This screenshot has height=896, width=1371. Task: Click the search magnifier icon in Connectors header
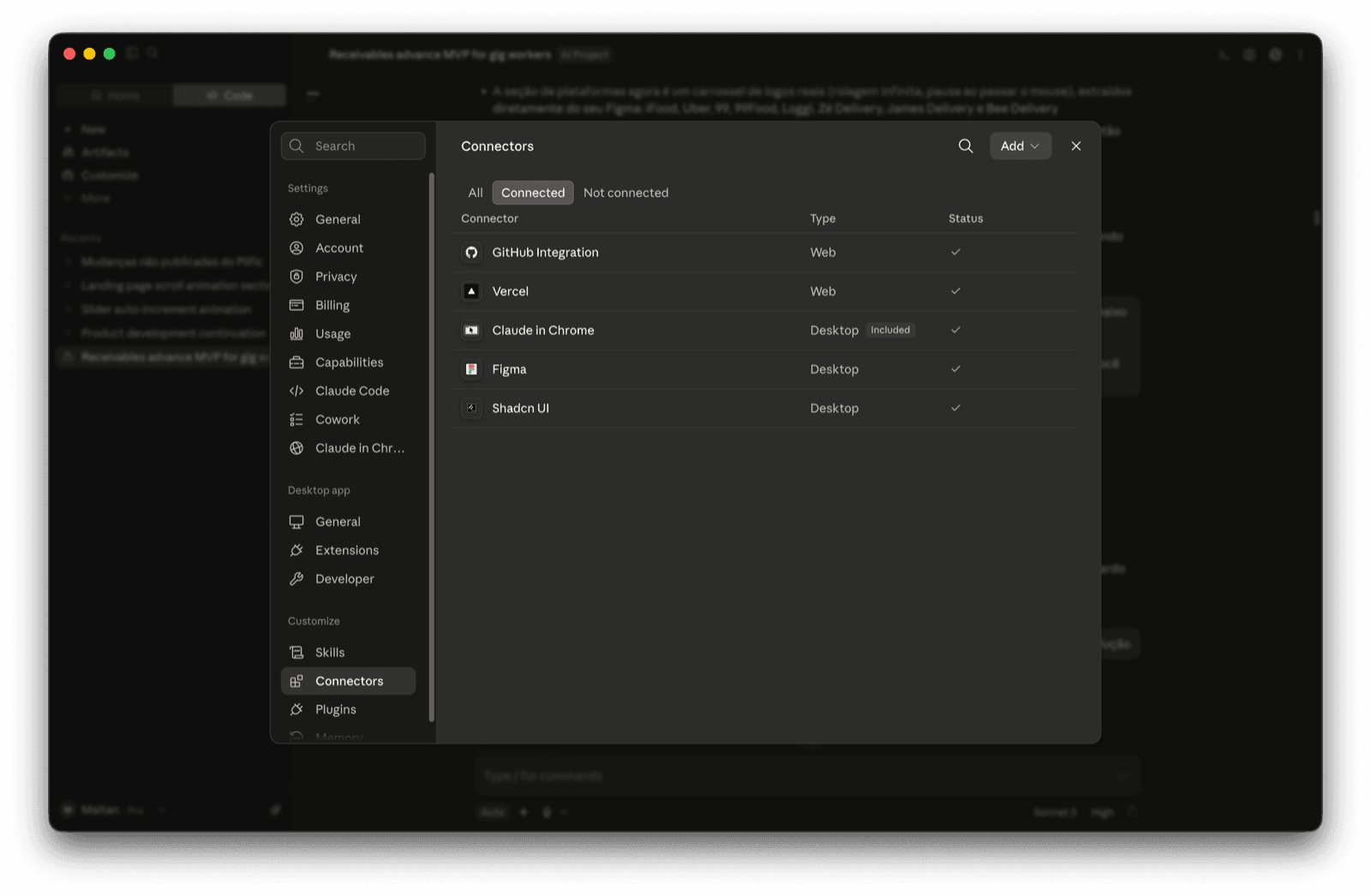[x=966, y=146]
